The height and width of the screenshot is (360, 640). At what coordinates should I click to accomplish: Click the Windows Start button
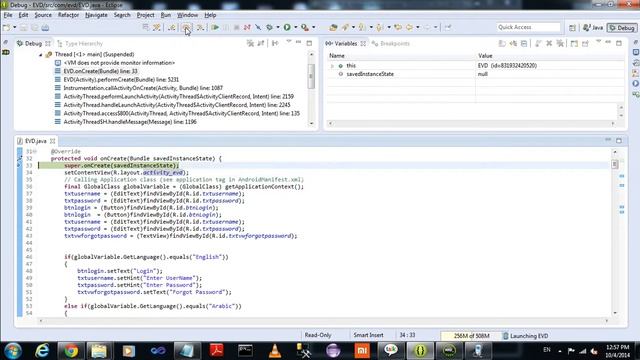[13, 351]
